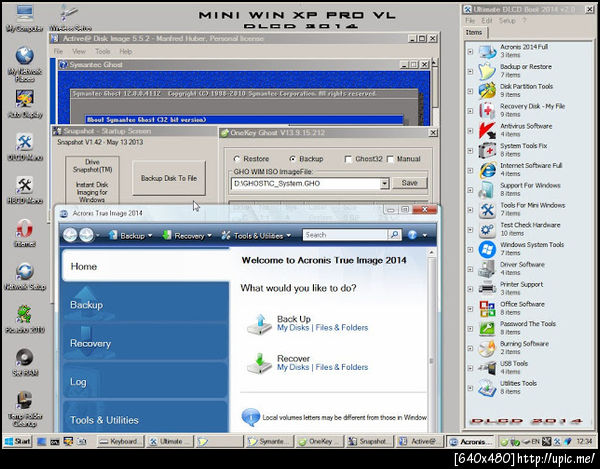
Task: Expand the Driver Software tree node
Action: coord(470,269)
